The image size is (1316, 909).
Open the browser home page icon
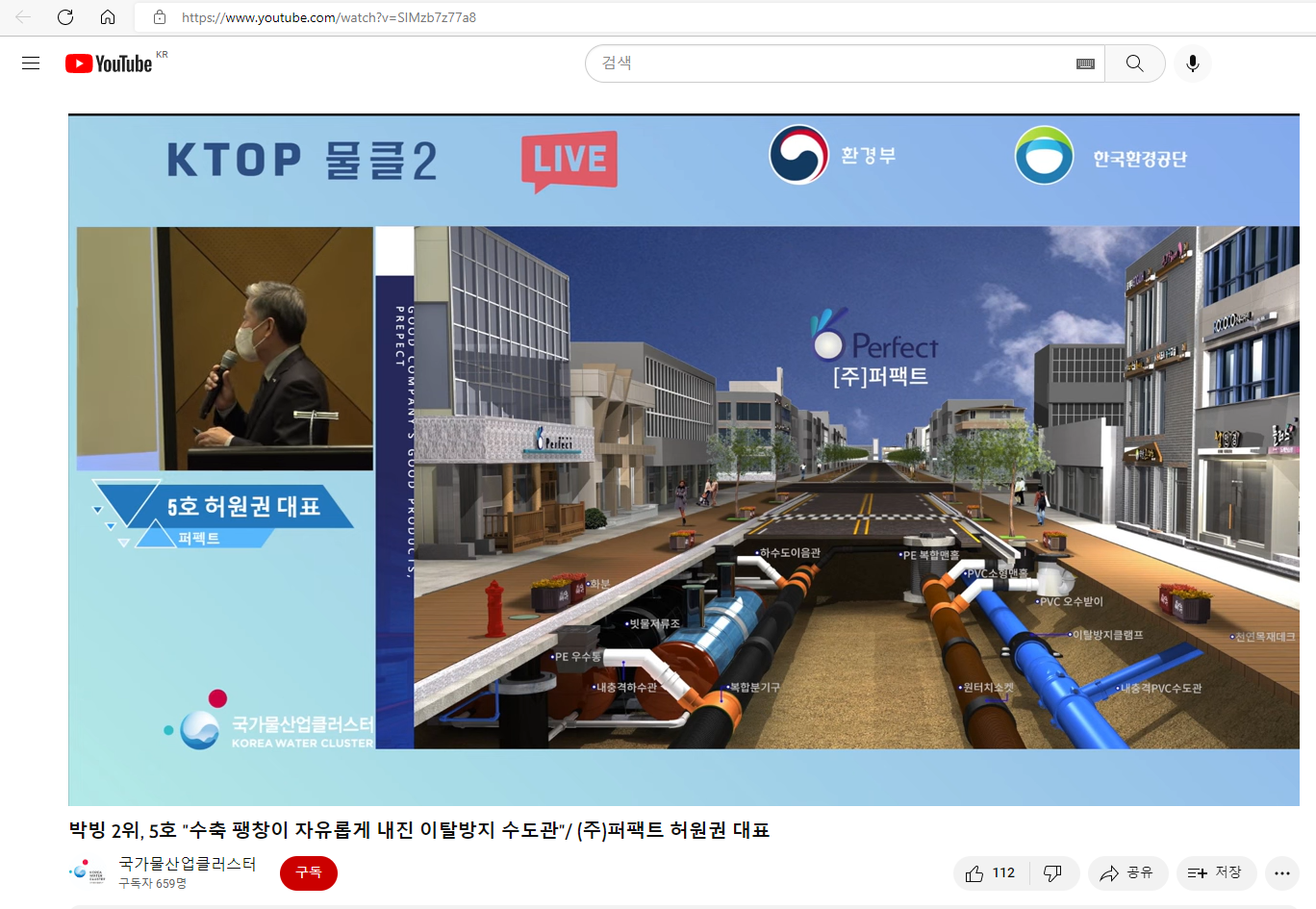pyautogui.click(x=108, y=17)
